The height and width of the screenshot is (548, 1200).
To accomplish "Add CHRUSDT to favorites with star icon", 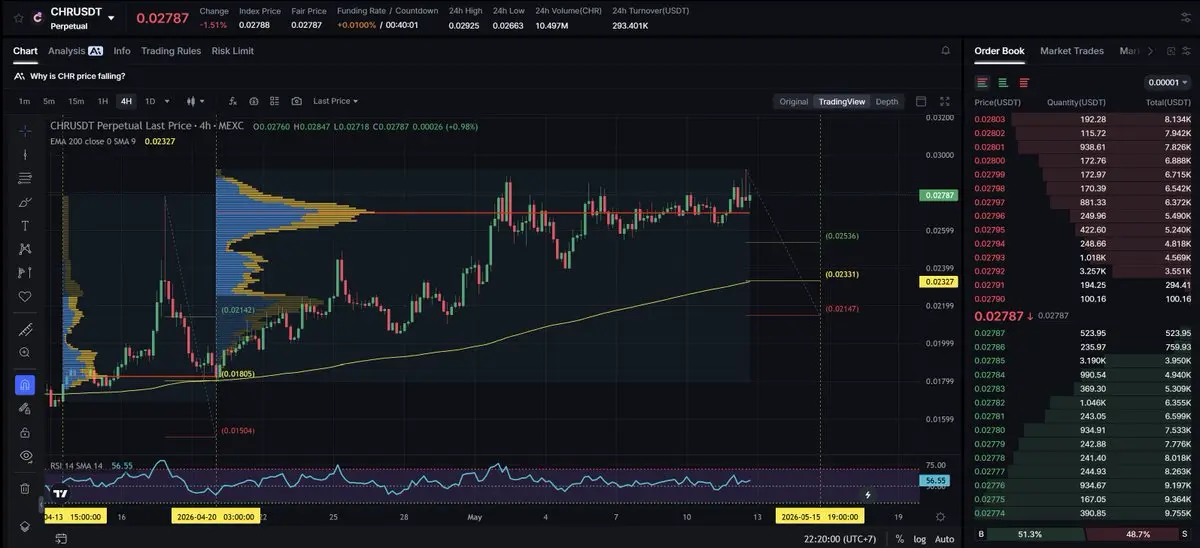I will [17, 18].
